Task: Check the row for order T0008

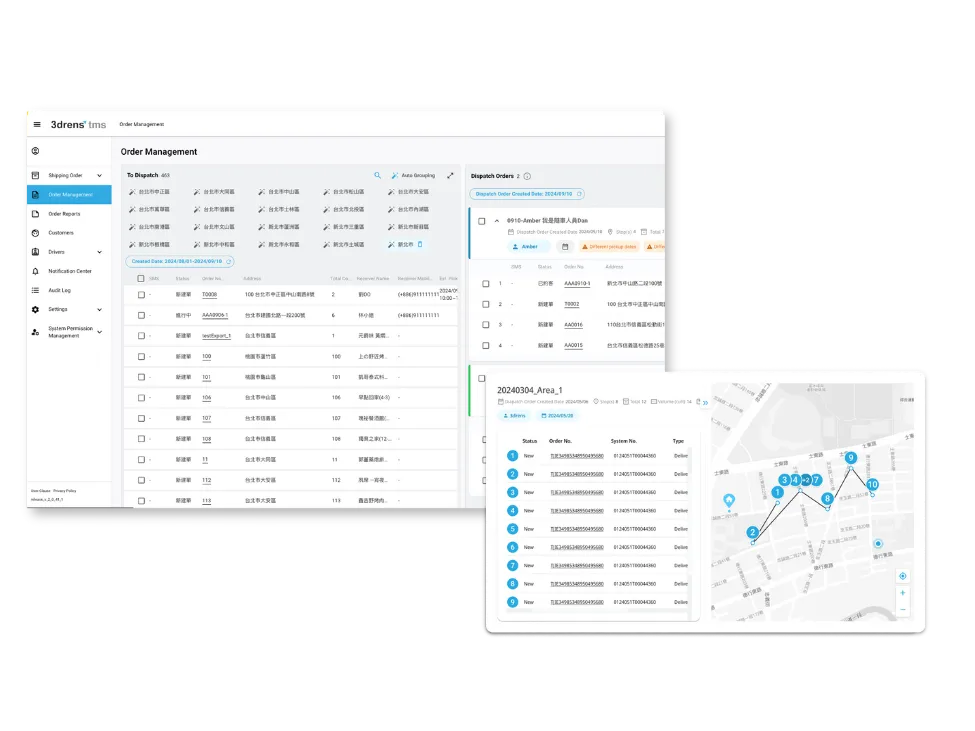Action: [141, 295]
